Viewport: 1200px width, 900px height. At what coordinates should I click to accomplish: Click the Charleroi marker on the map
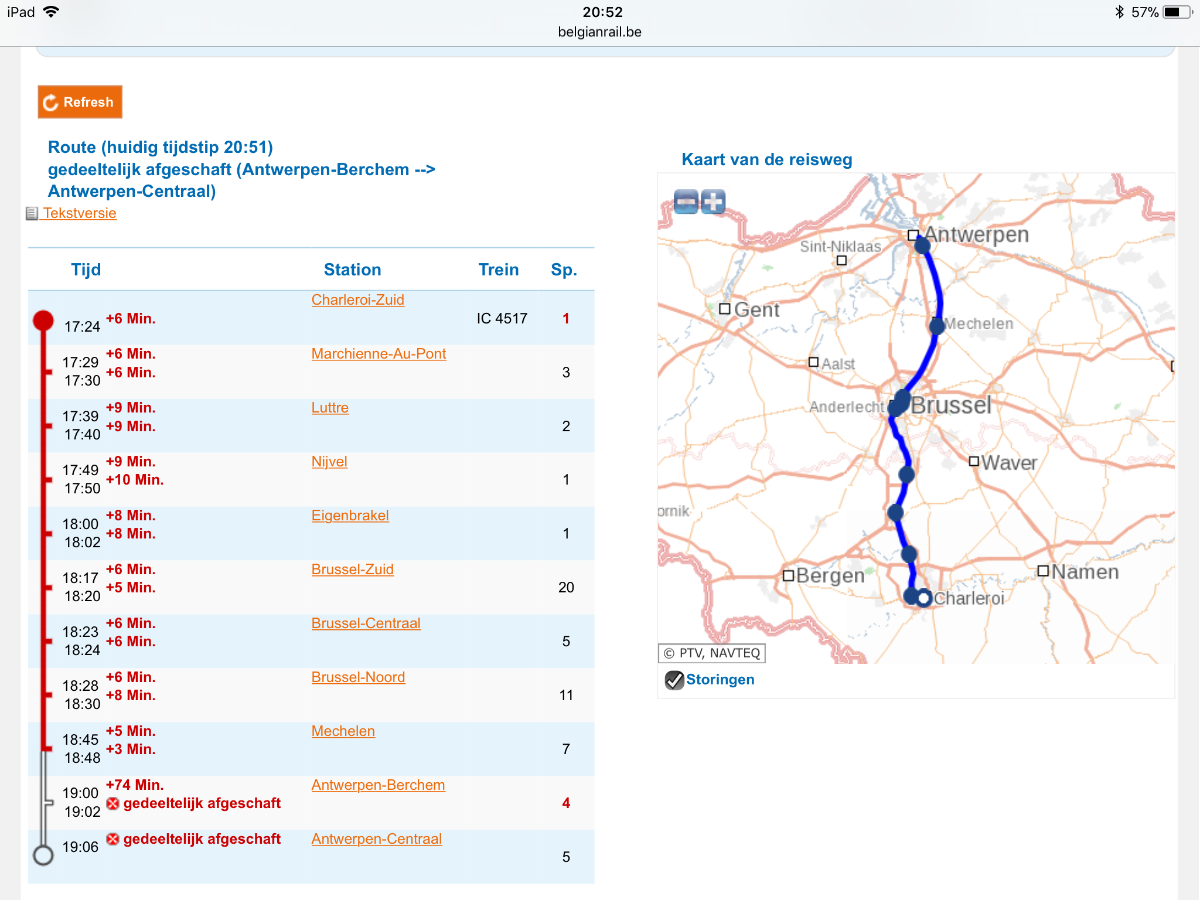(924, 598)
